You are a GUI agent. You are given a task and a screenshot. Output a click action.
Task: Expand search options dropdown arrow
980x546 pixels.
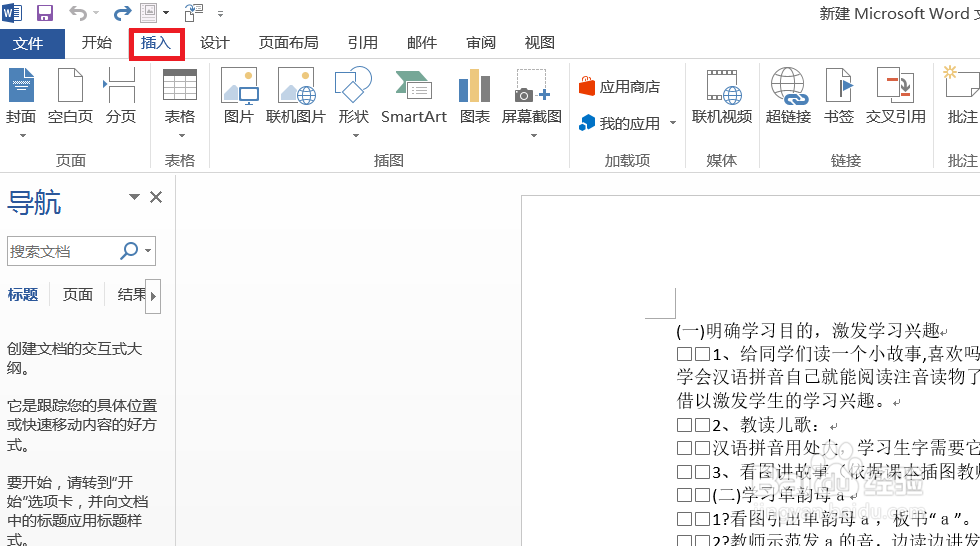pyautogui.click(x=148, y=251)
